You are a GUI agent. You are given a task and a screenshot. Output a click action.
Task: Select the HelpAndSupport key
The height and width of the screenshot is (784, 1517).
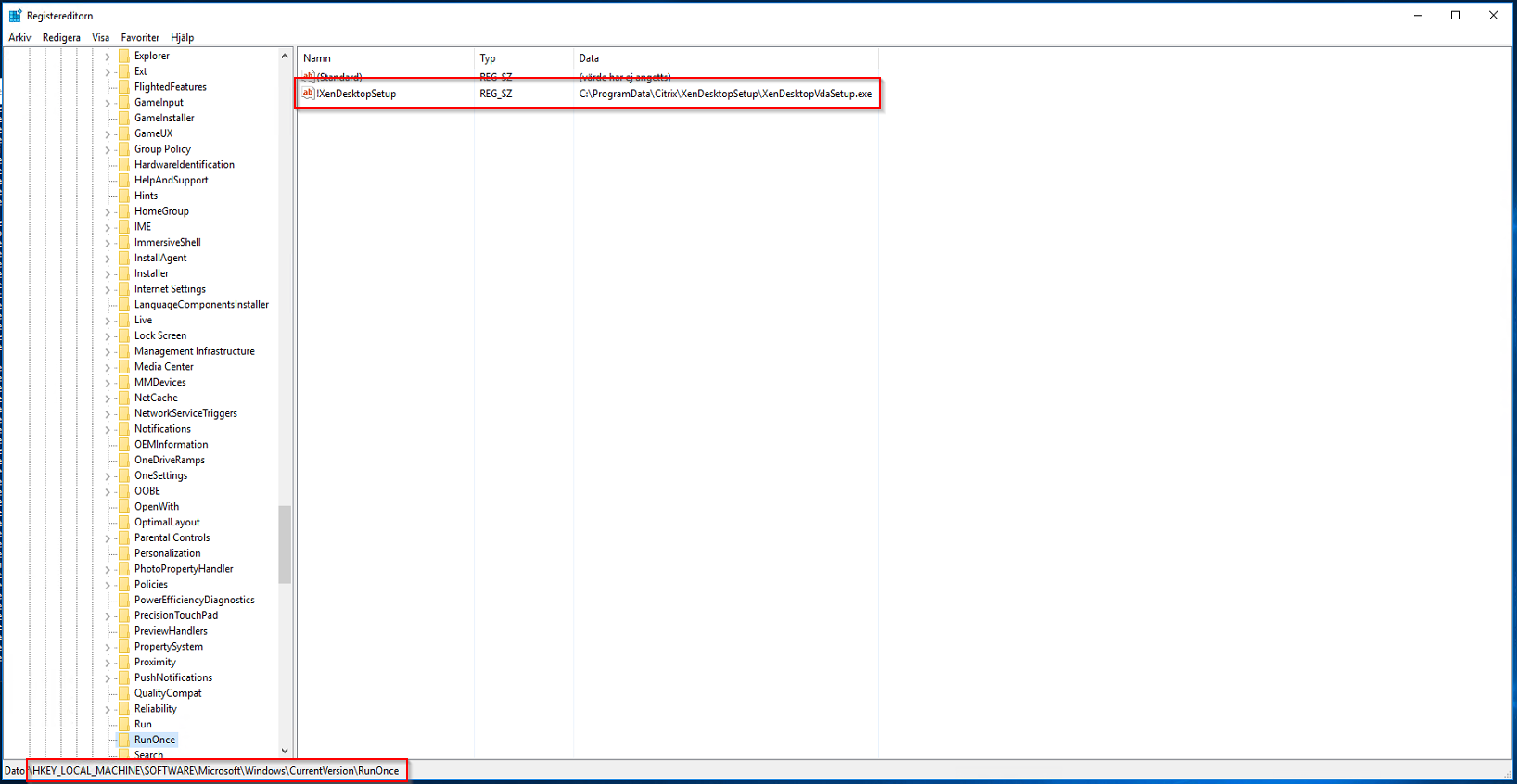(x=172, y=181)
